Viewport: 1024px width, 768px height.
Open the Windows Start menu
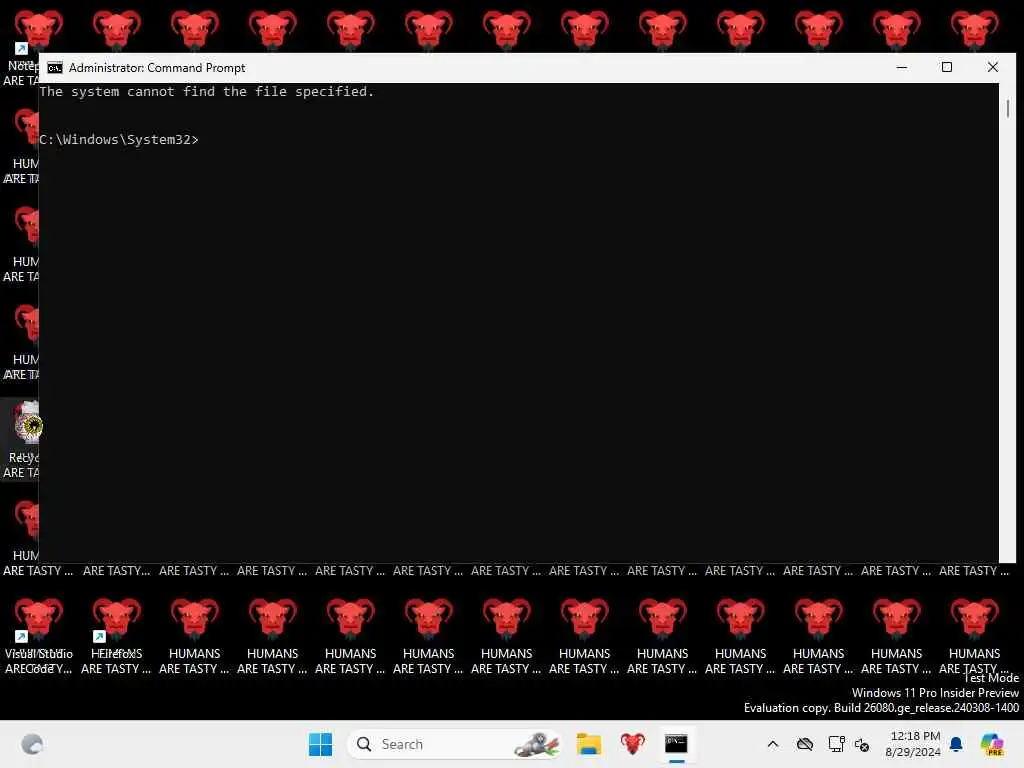[x=320, y=744]
